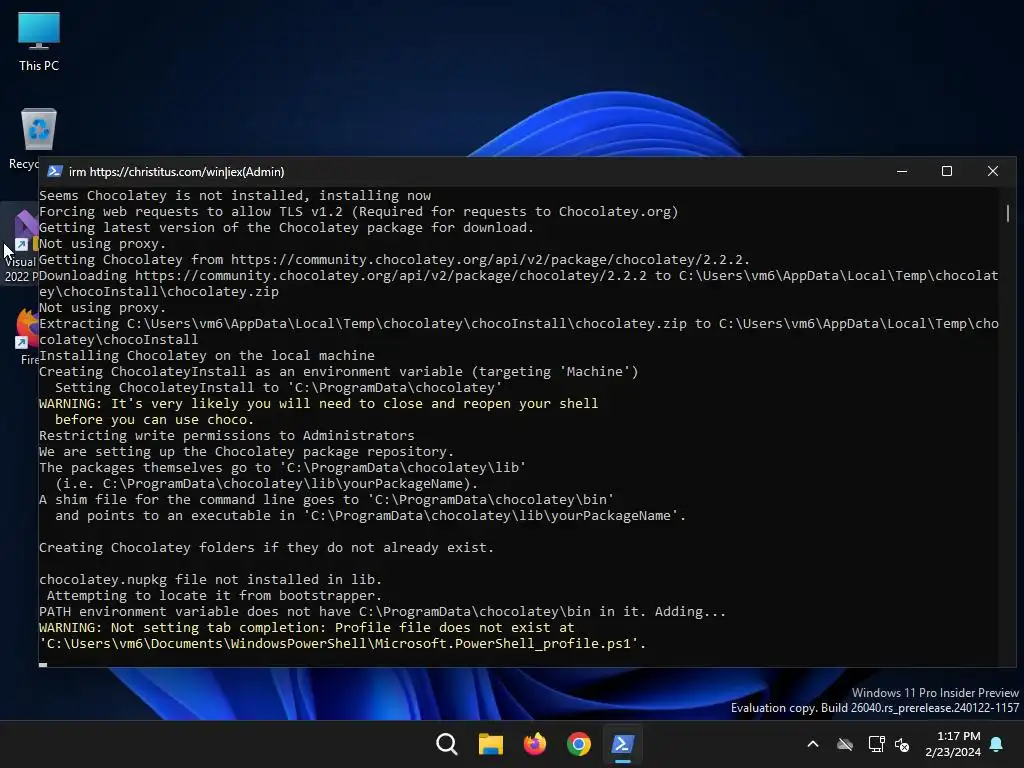Launch File Explorer from the taskbar
Screen dimensions: 1024x768
pos(490,744)
